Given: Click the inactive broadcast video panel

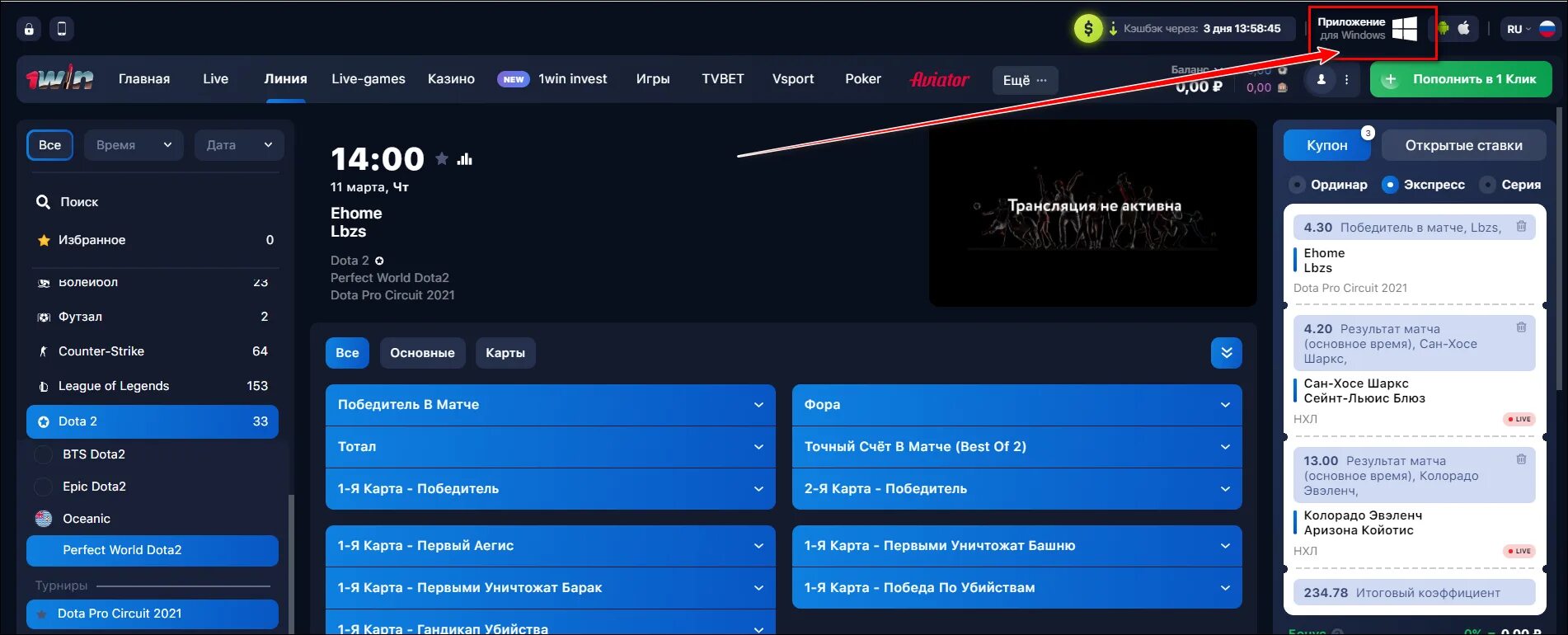Looking at the screenshot, I should pyautogui.click(x=1092, y=214).
